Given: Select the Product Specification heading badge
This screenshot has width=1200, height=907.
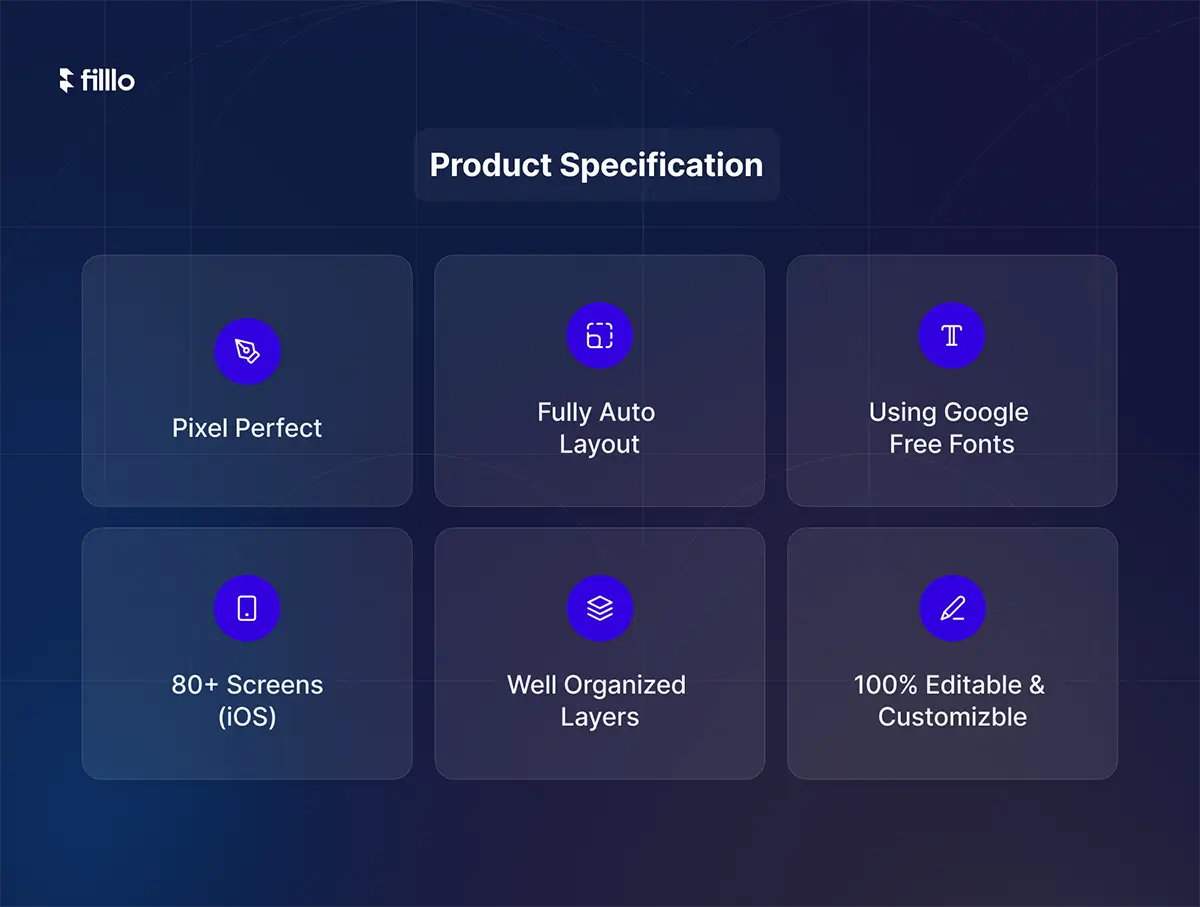Looking at the screenshot, I should (597, 165).
